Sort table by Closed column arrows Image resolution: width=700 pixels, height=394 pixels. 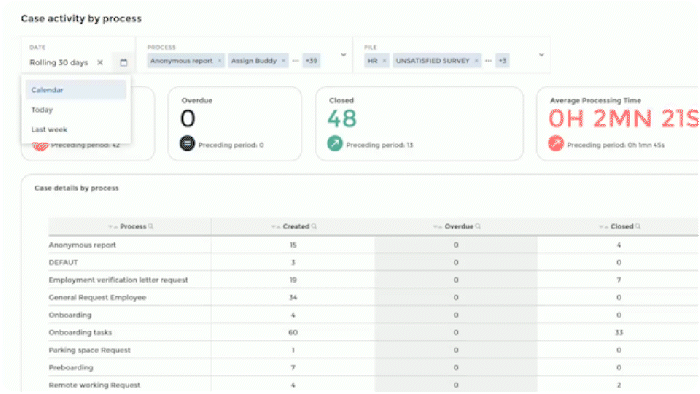(604, 227)
